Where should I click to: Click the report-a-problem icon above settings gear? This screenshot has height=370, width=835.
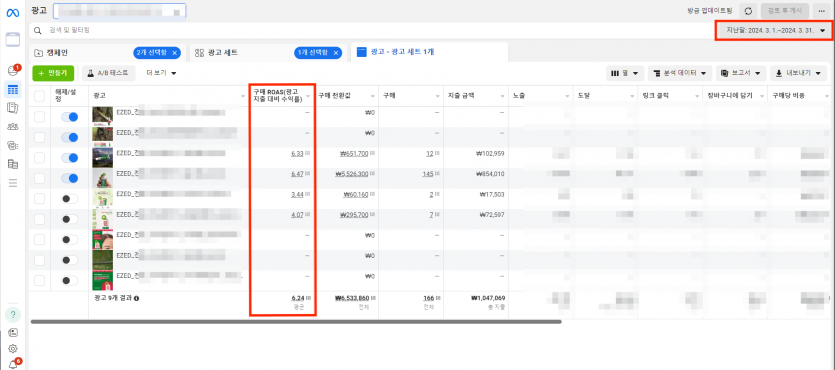coord(13,333)
